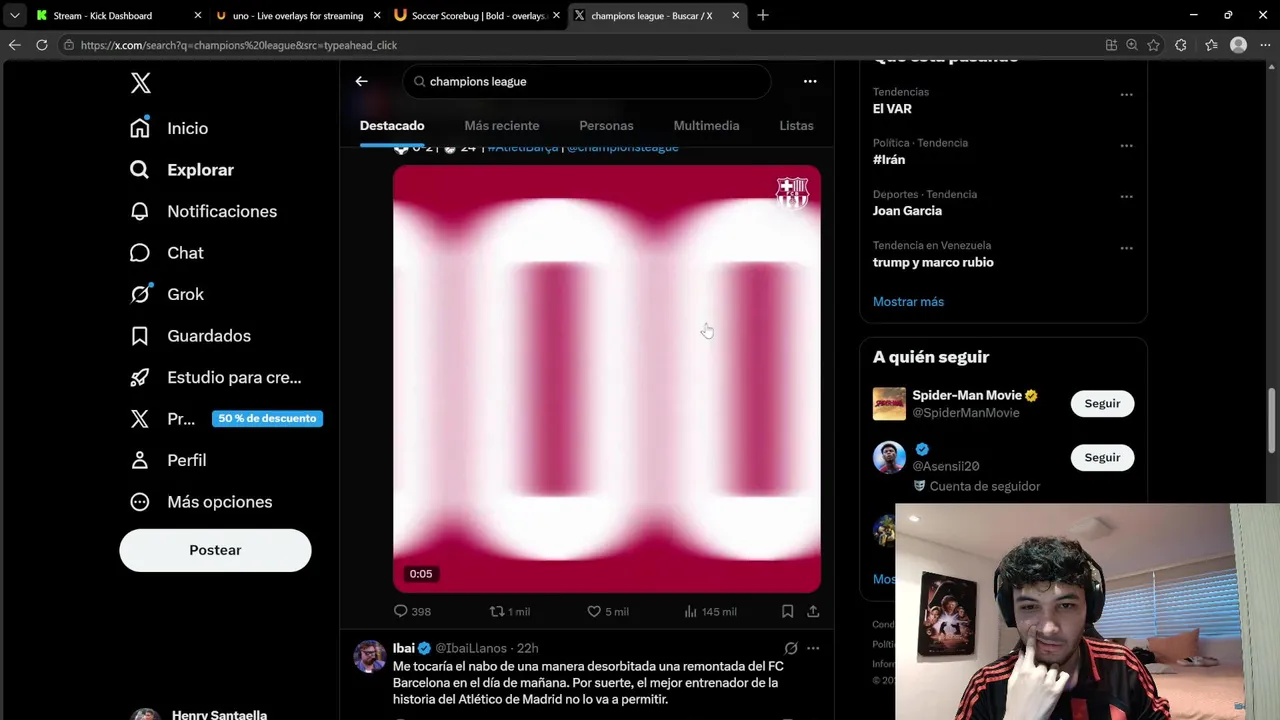Viewport: 1280px width, 720px height.
Task: Switch to the uno - Live overlays browser tab
Action: [x=298, y=15]
